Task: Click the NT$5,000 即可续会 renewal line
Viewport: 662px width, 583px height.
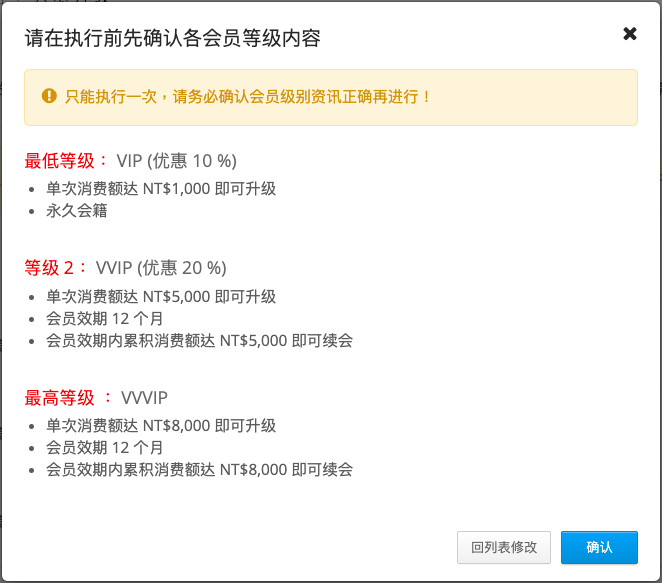Action: coord(199,340)
